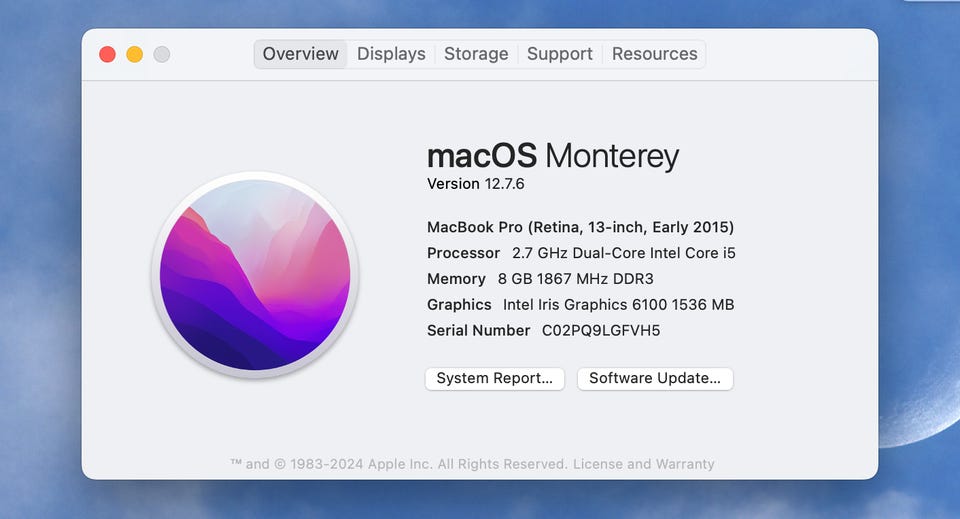Open System Report
The height and width of the screenshot is (519, 960).
pos(495,378)
